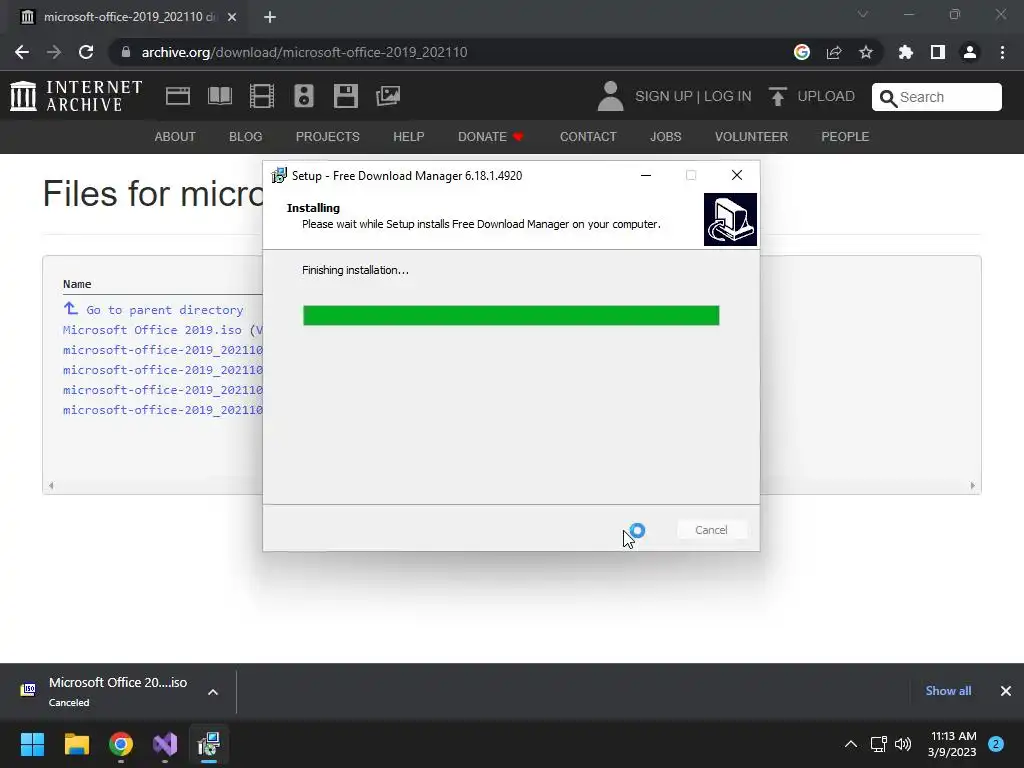
Task: Open the PEOPLE menu item
Action: 845,136
